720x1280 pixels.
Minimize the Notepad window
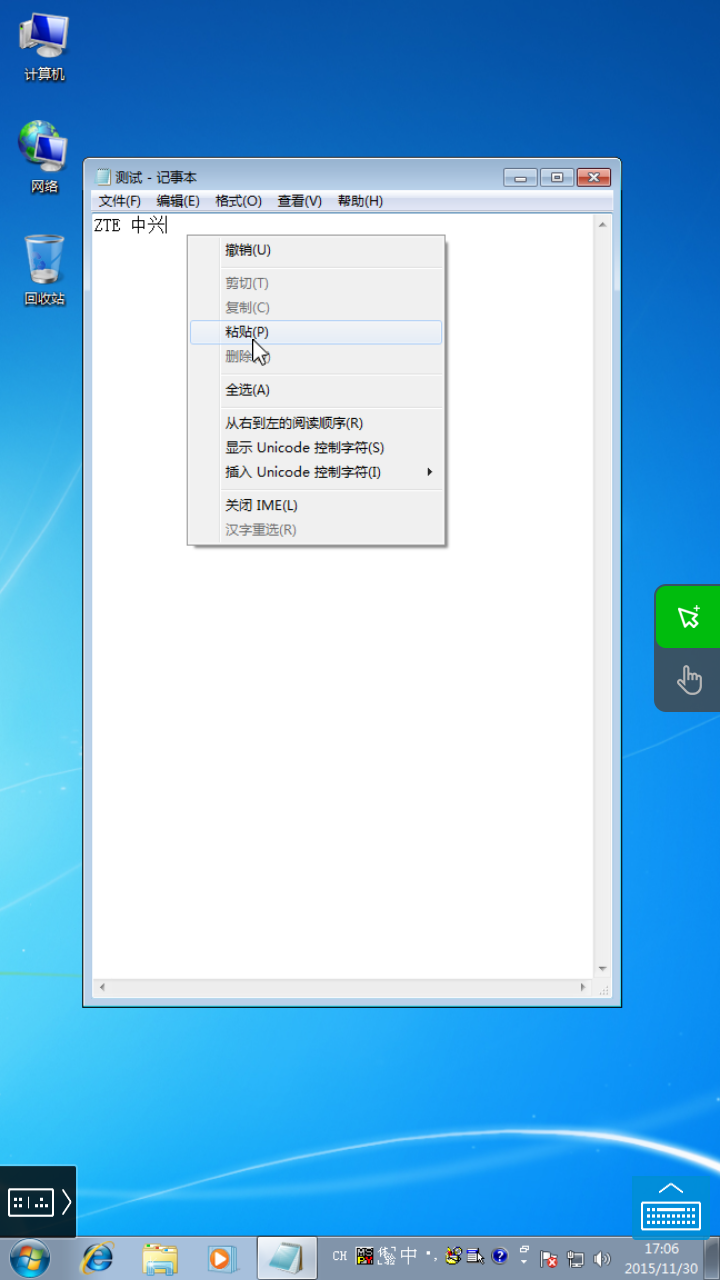(x=520, y=177)
